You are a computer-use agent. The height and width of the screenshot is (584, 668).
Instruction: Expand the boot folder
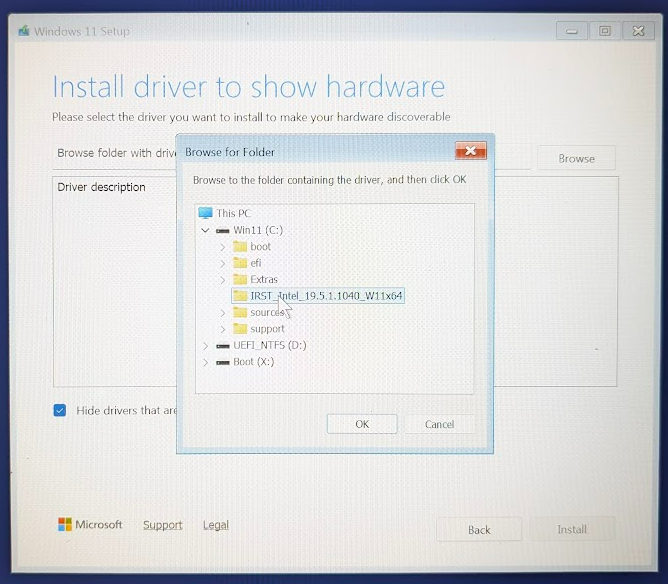pos(222,247)
